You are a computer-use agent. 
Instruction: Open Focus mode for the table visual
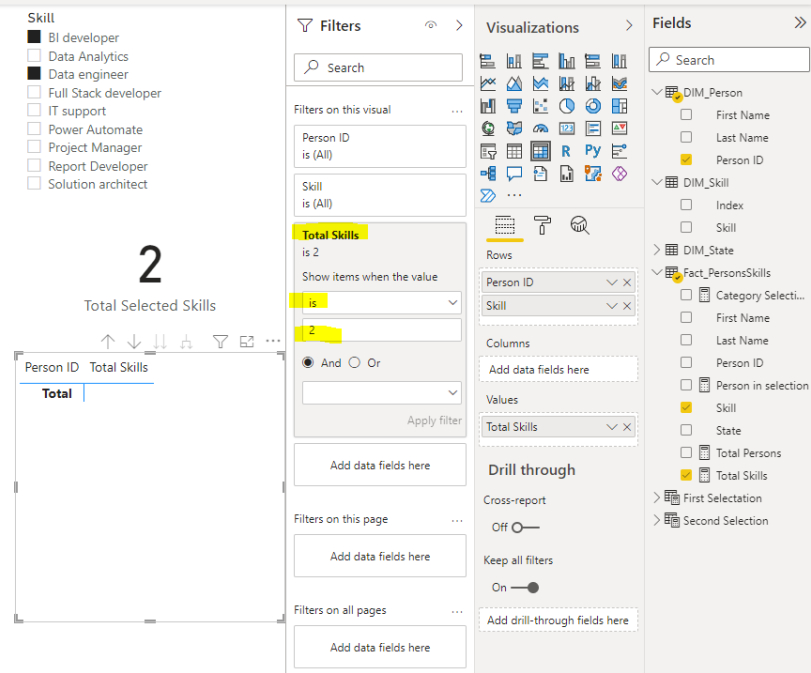(247, 341)
